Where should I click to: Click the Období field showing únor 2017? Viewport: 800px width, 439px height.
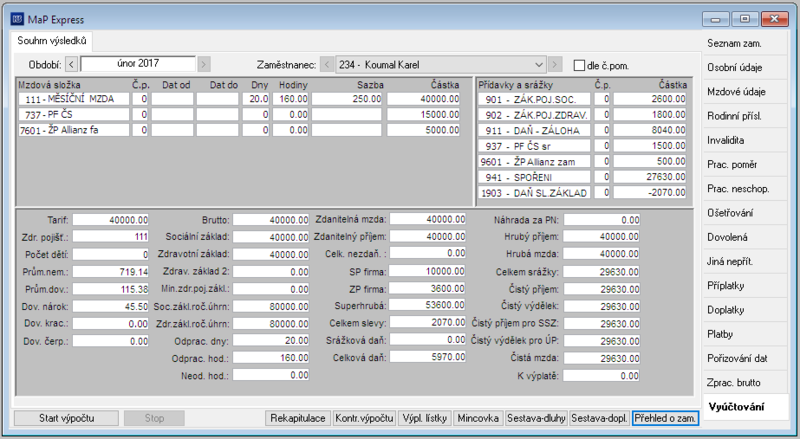pos(138,64)
